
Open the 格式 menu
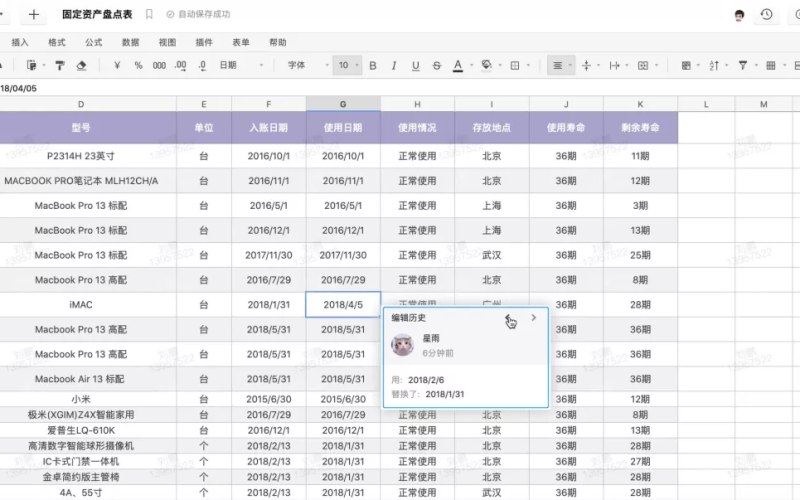[57, 42]
